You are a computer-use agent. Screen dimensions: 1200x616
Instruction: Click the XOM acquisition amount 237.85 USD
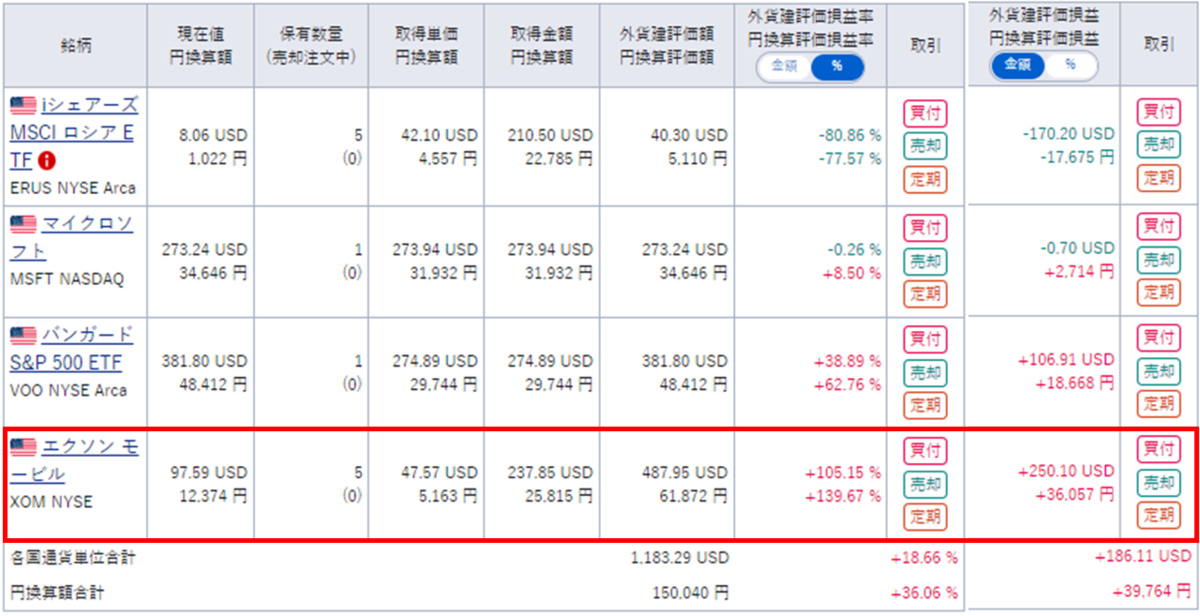point(550,472)
